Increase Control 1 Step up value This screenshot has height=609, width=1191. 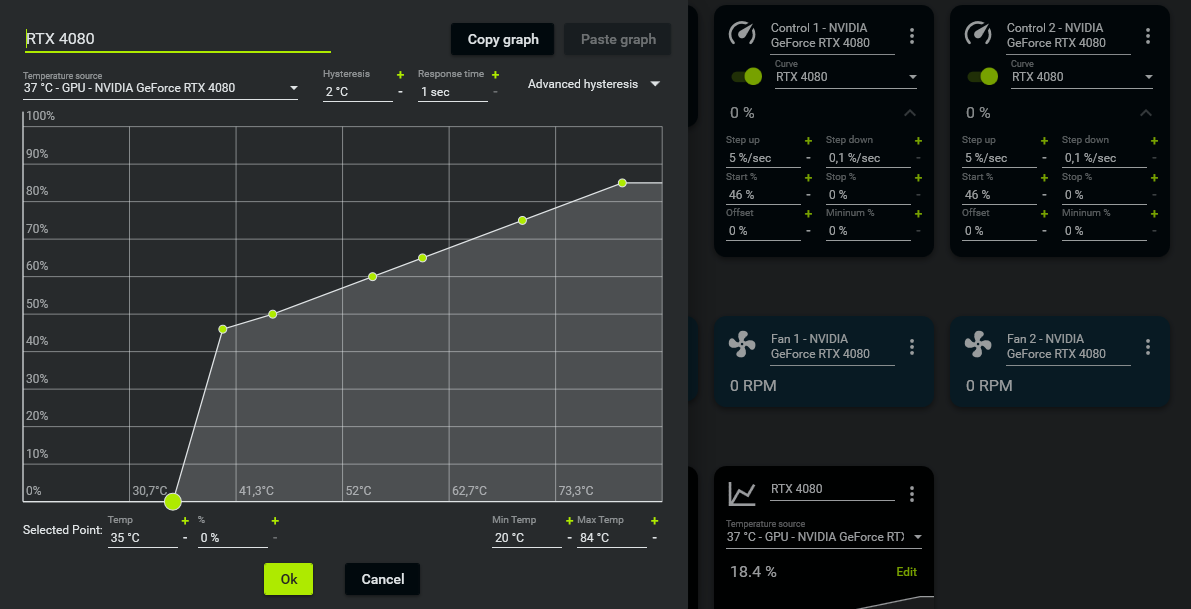click(808, 141)
